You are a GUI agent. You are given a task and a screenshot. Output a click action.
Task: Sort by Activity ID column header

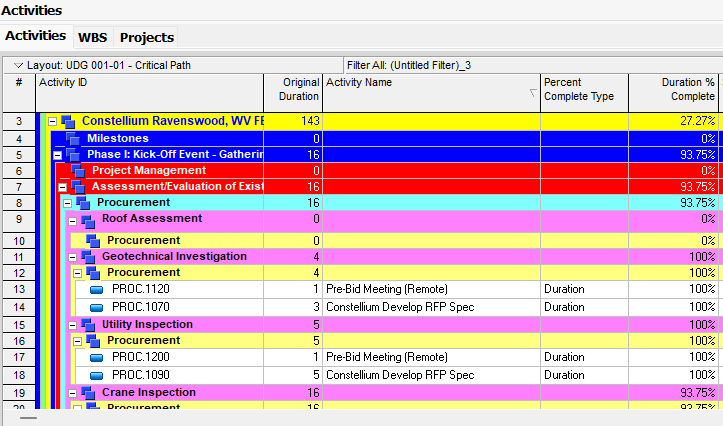(x=149, y=93)
